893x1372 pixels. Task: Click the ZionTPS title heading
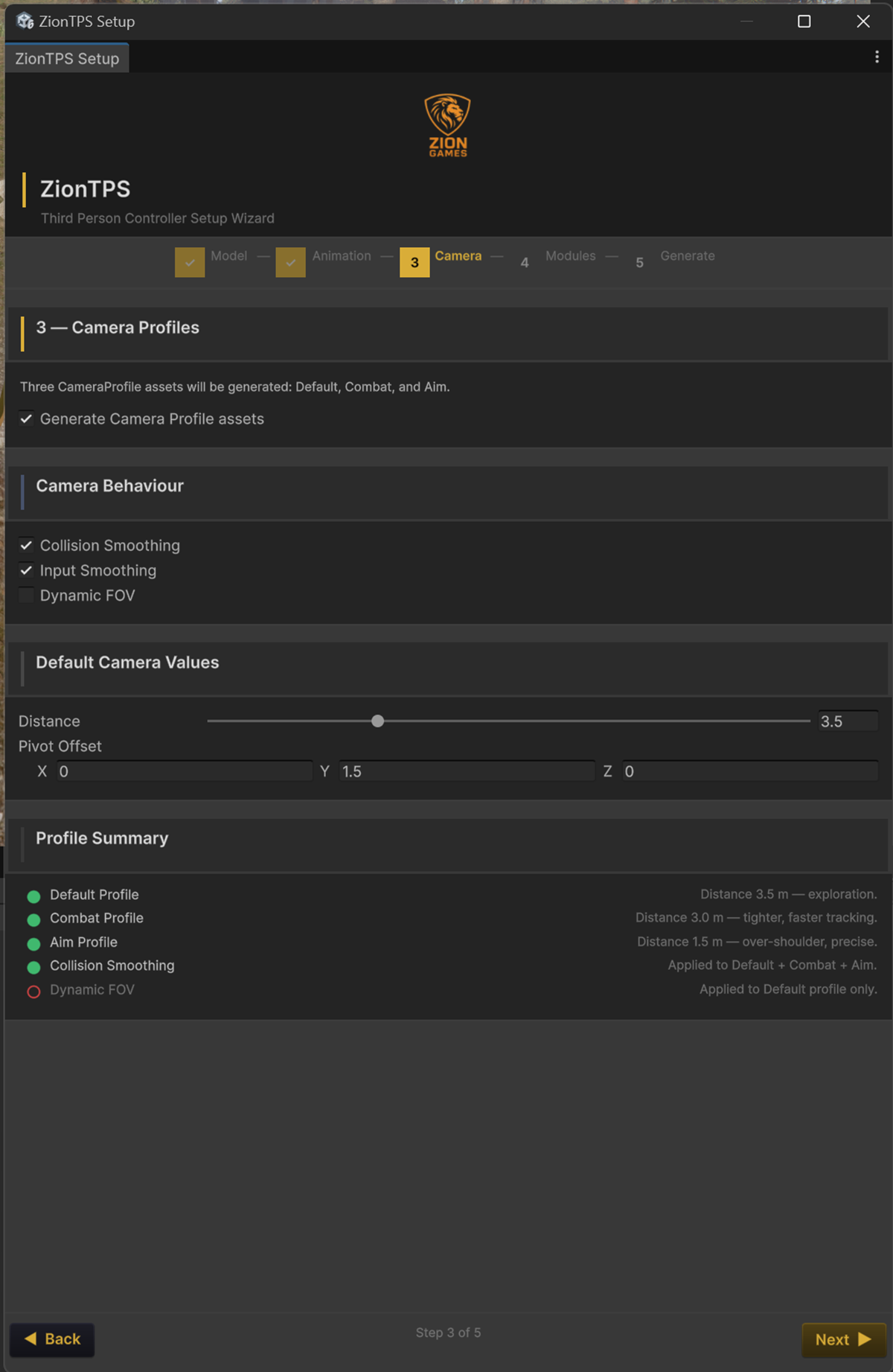85,189
